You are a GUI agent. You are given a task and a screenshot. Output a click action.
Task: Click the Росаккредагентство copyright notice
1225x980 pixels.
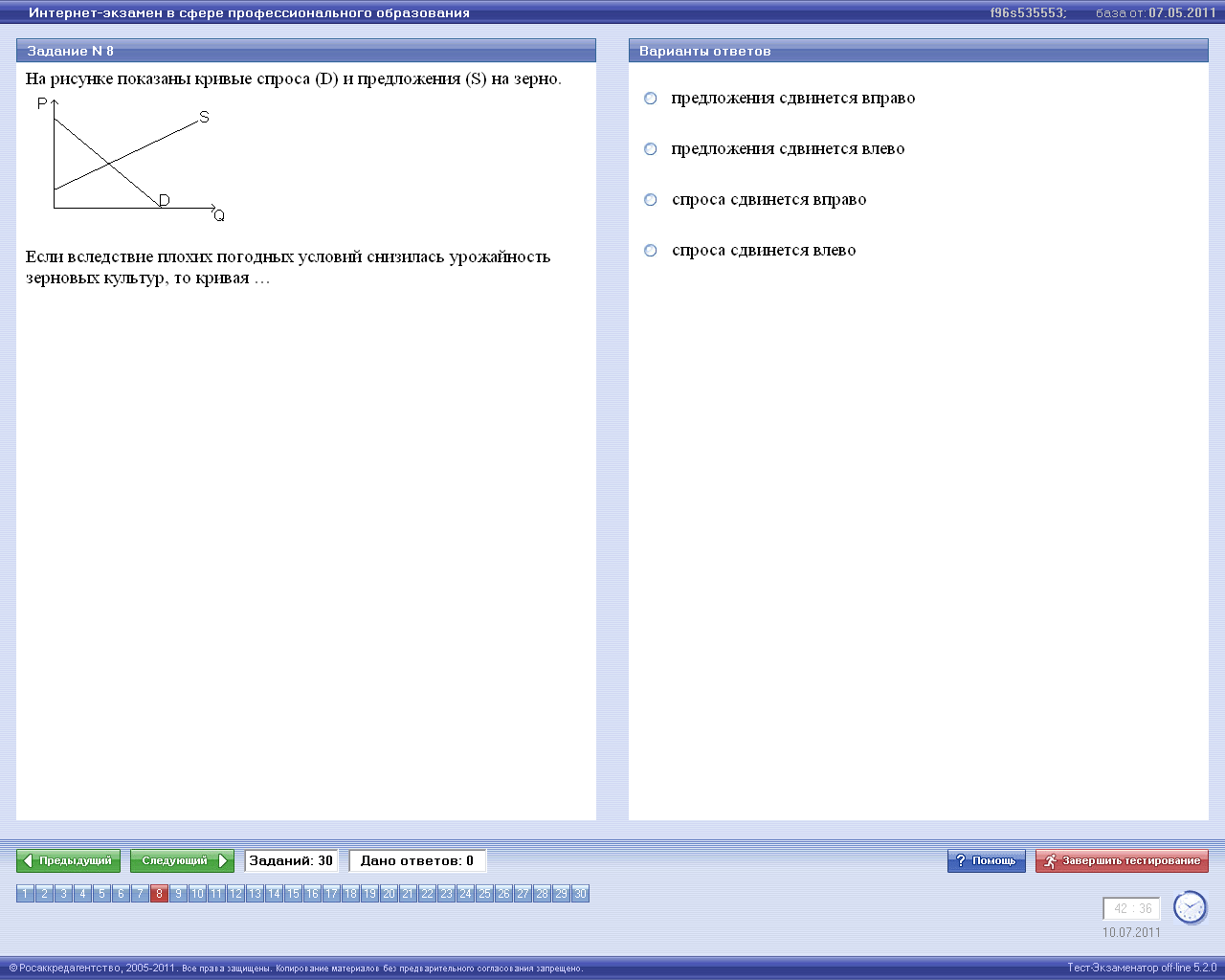pos(296,969)
